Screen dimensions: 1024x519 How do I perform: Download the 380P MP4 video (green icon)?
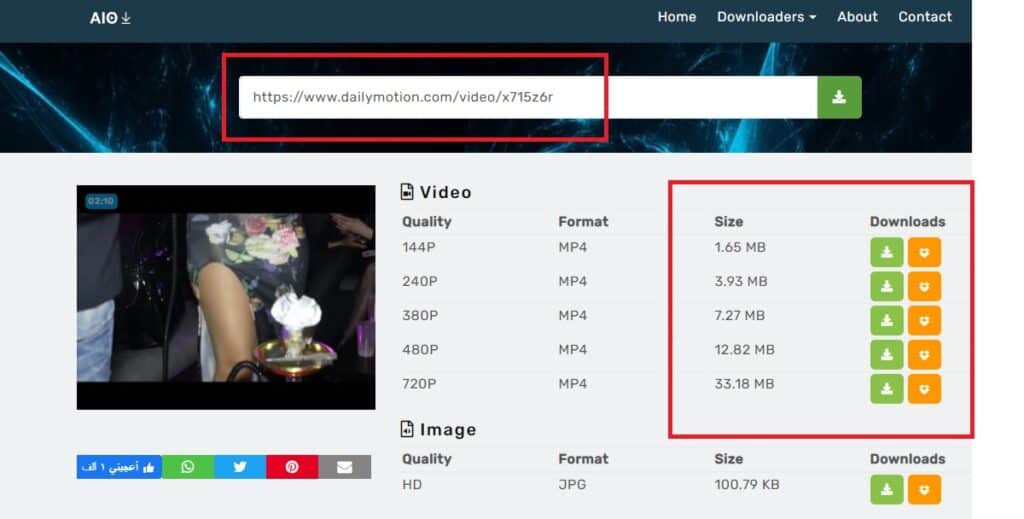click(x=886, y=320)
